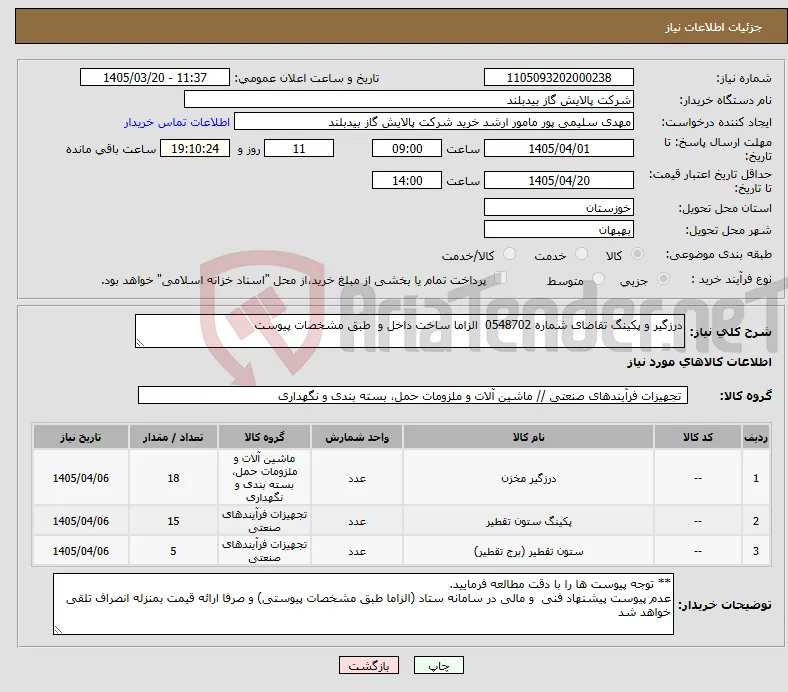
Task: Click the unit عدد in row 3
Action: 357,551
